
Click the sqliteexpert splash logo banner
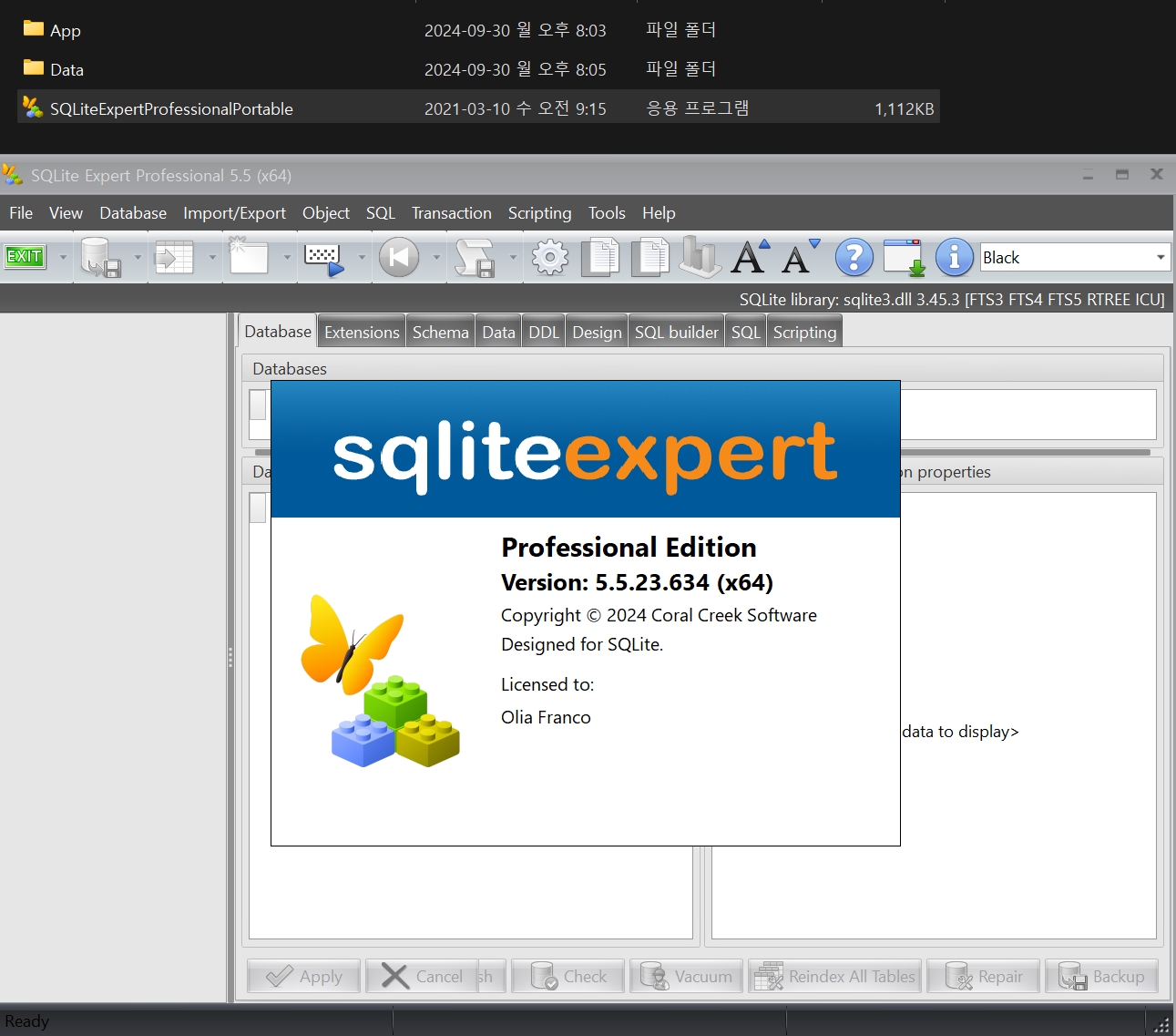tap(586, 449)
